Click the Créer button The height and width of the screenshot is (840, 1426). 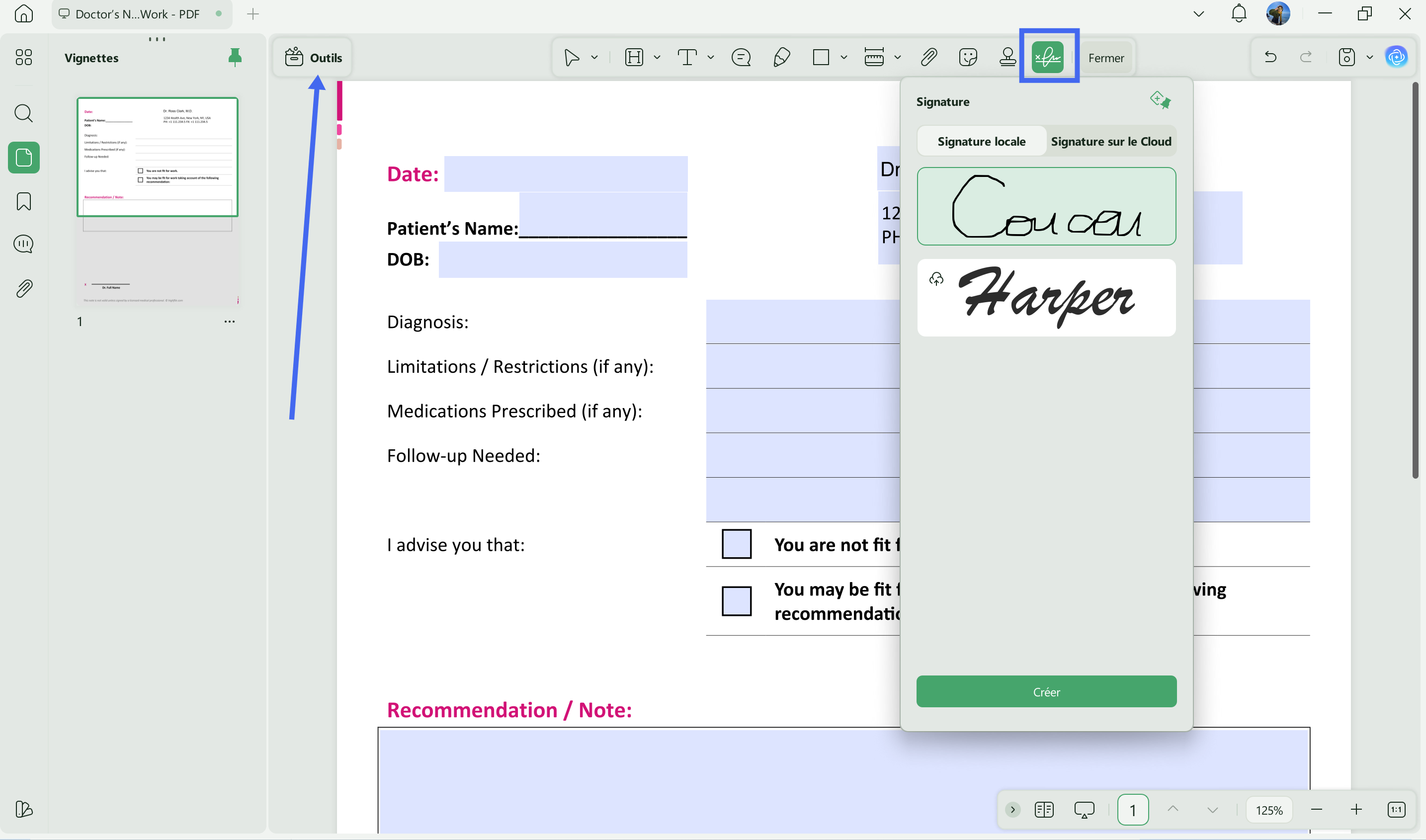[1046, 691]
